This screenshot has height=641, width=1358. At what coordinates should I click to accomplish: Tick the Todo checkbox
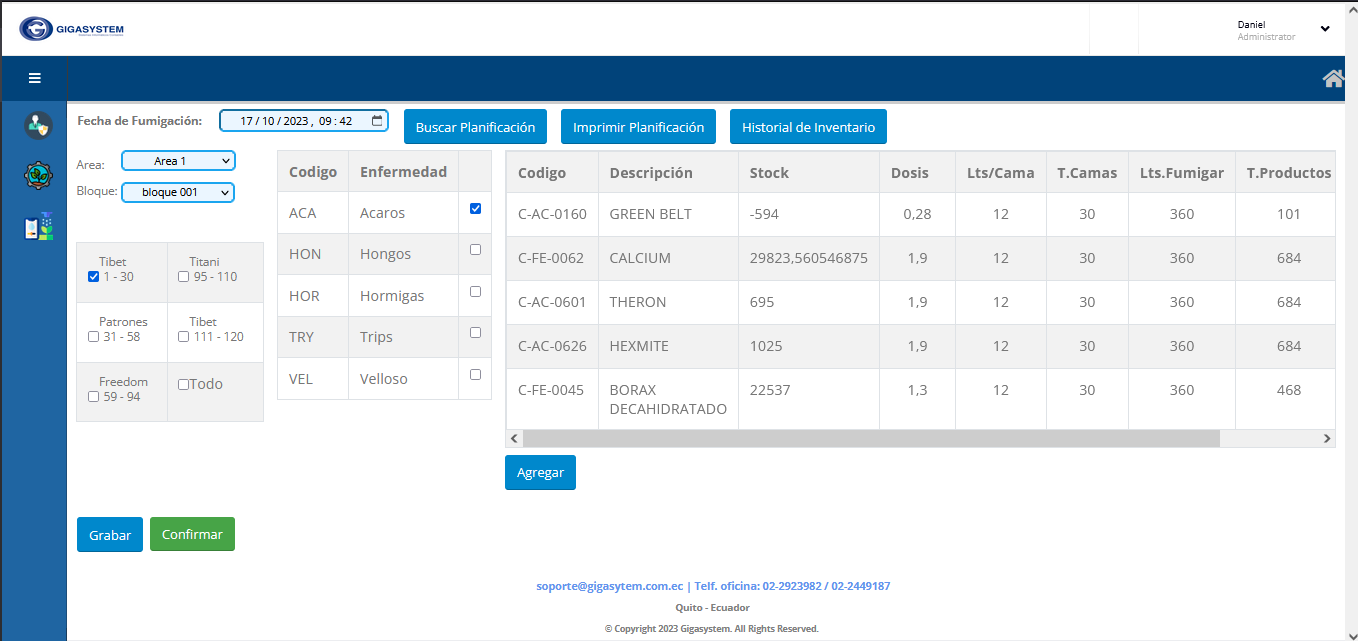[x=183, y=384]
